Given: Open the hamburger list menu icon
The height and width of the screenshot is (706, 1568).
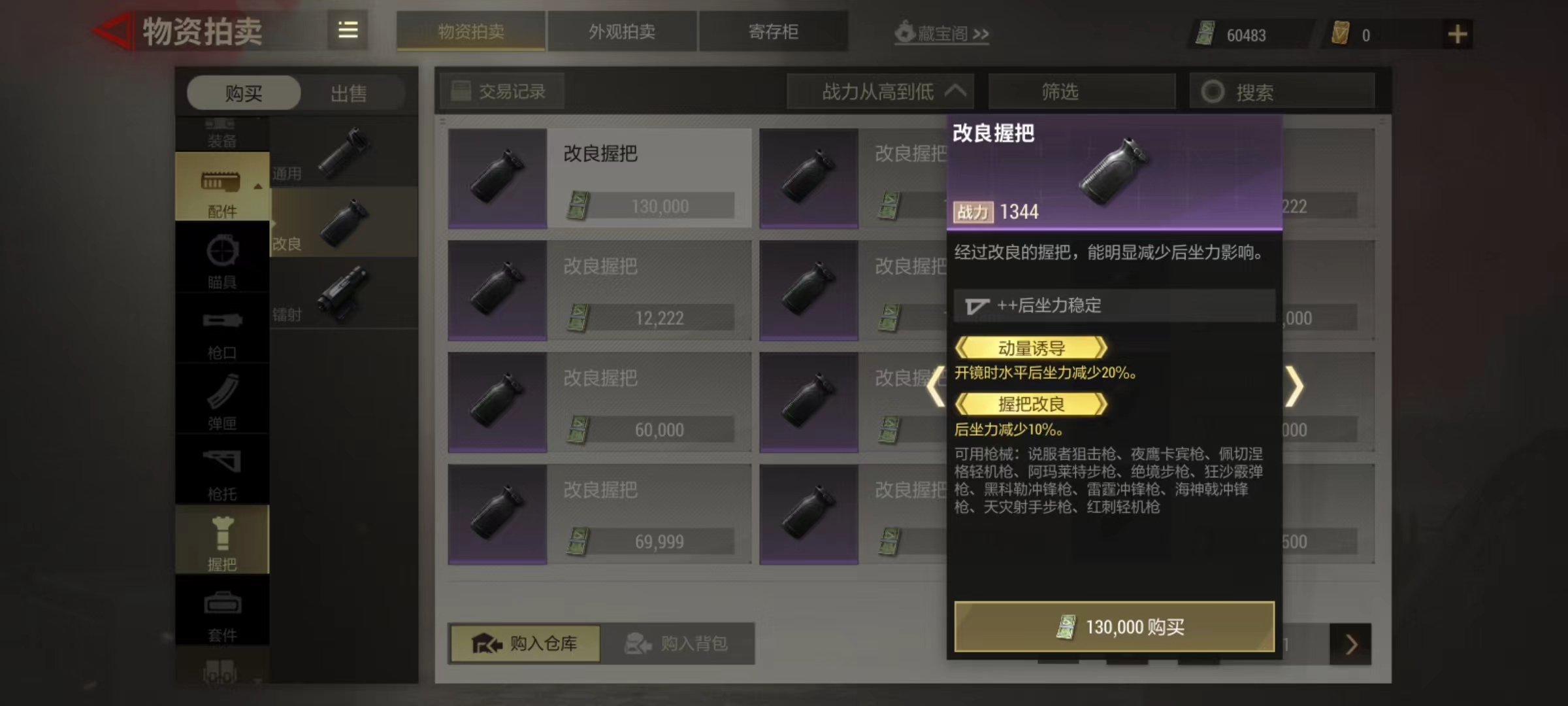Looking at the screenshot, I should [x=348, y=30].
